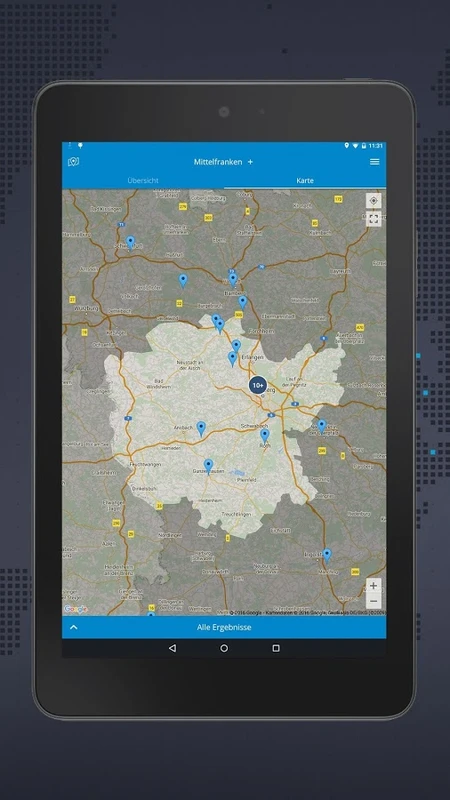Open the 10+ cluster marker near Nürnberg
The image size is (450, 800).
coord(258,385)
